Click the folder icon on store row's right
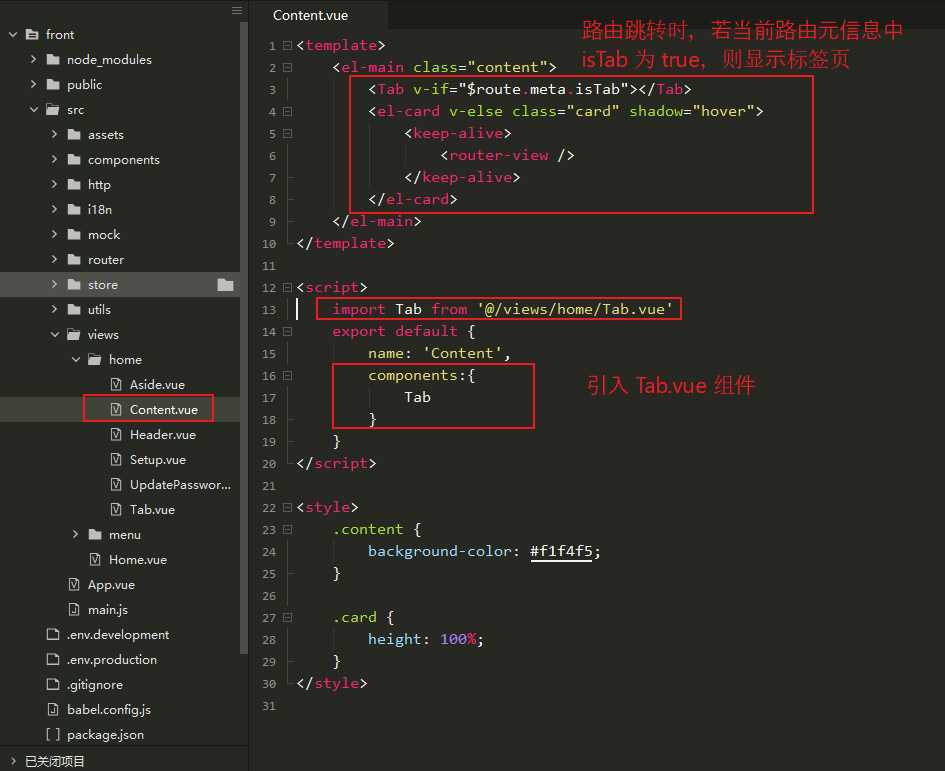 (x=225, y=285)
